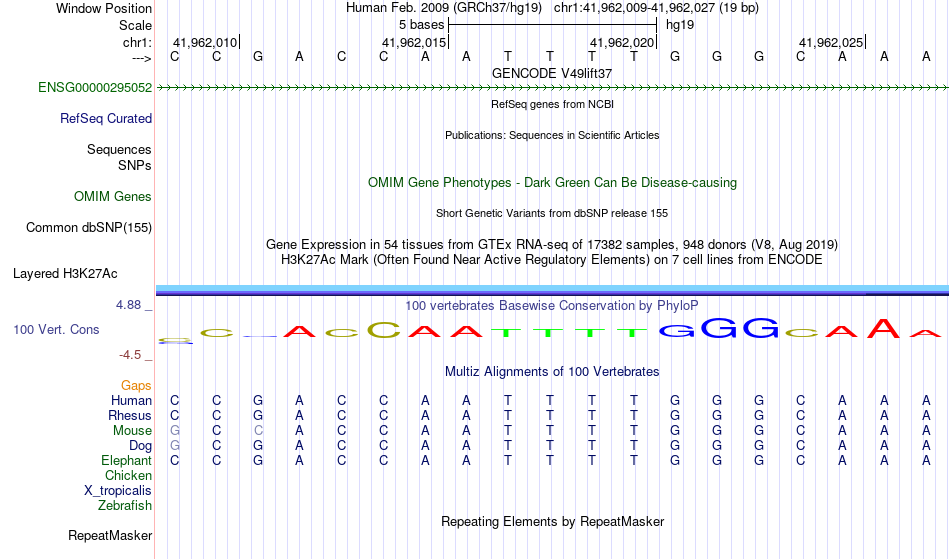Open the Layered H3K27Ac track label

click(x=65, y=274)
